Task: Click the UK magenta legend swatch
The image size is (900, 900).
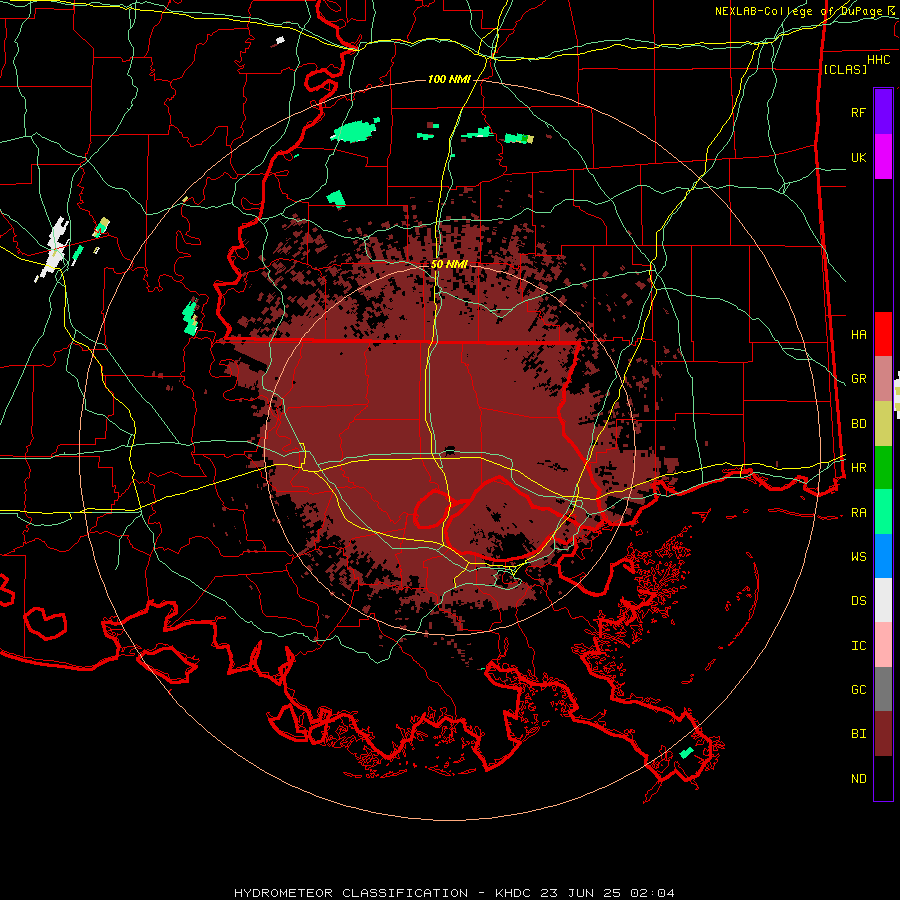Action: click(883, 157)
